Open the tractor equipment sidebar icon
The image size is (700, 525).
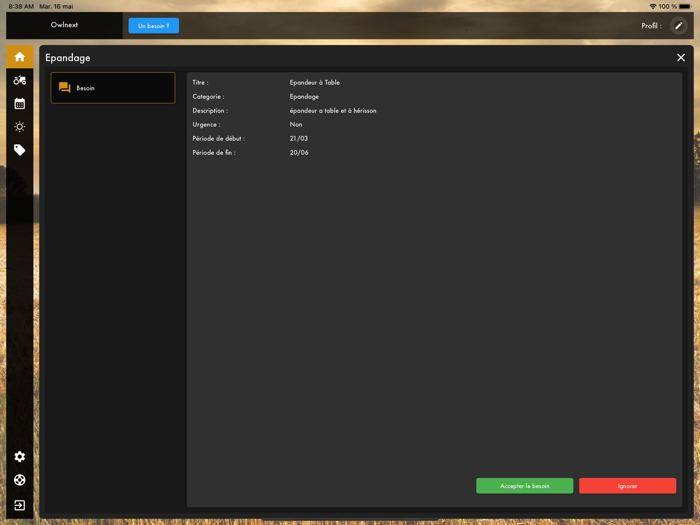pyautogui.click(x=20, y=80)
